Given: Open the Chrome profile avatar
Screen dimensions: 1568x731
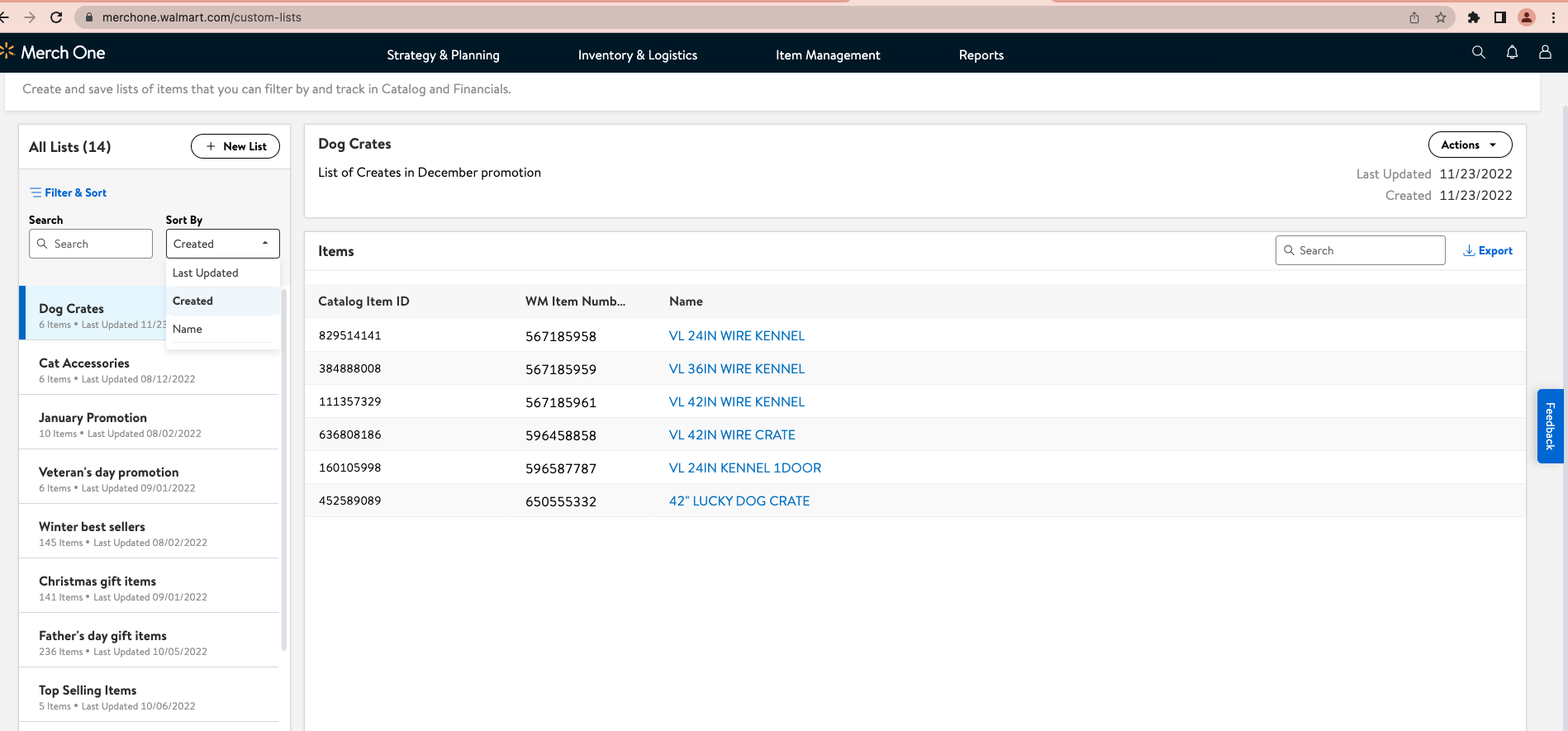Looking at the screenshot, I should coord(1527,17).
